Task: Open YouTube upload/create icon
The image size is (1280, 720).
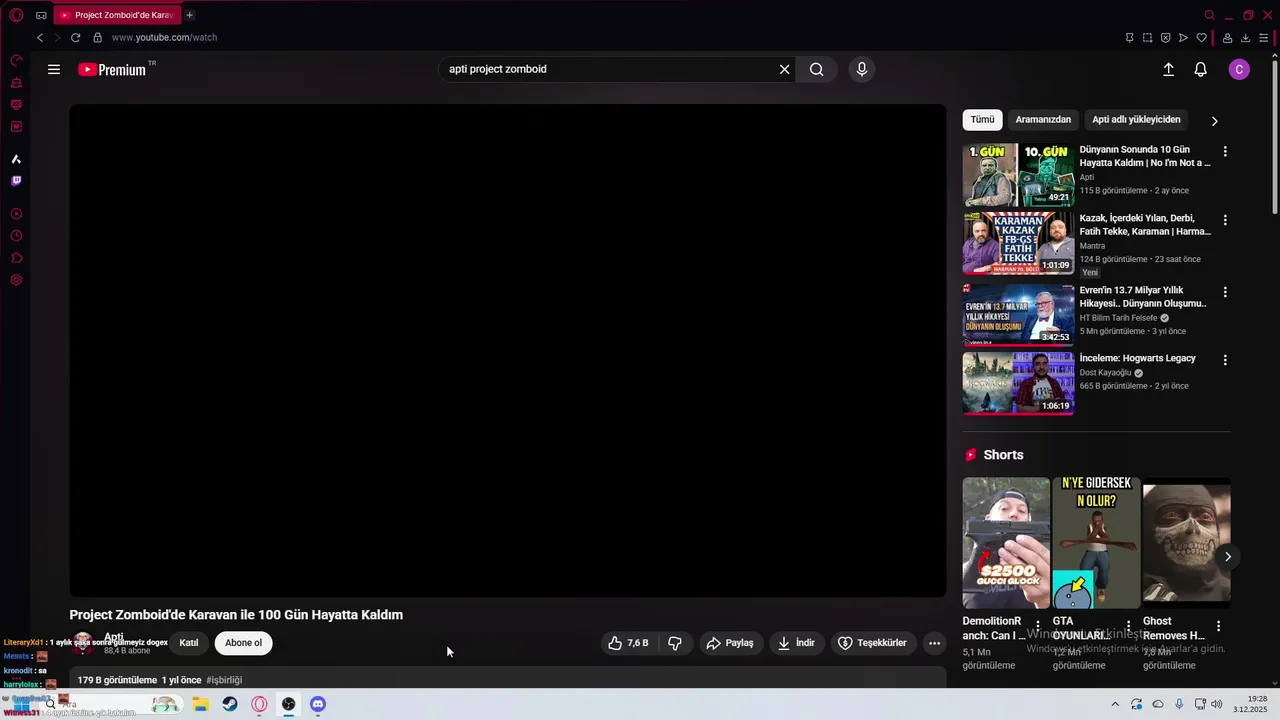Action: point(1168,69)
